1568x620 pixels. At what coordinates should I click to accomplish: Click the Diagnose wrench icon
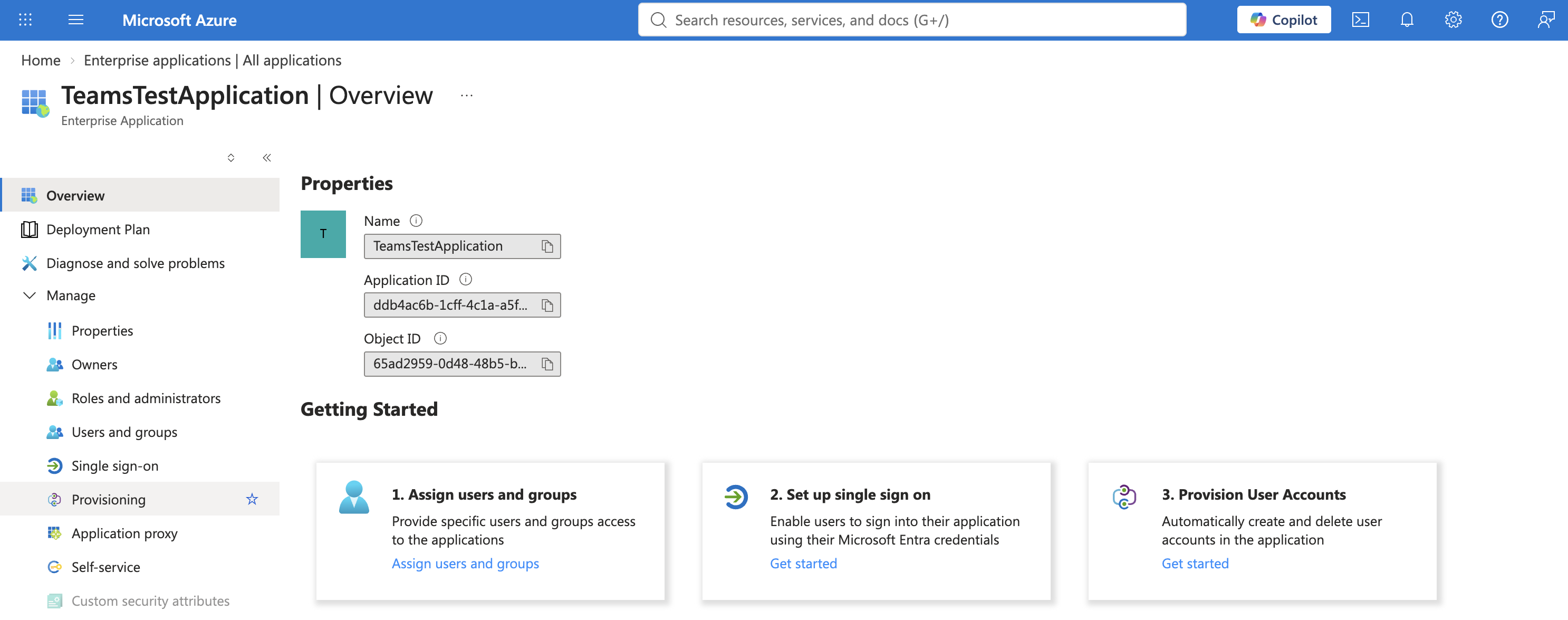point(28,263)
